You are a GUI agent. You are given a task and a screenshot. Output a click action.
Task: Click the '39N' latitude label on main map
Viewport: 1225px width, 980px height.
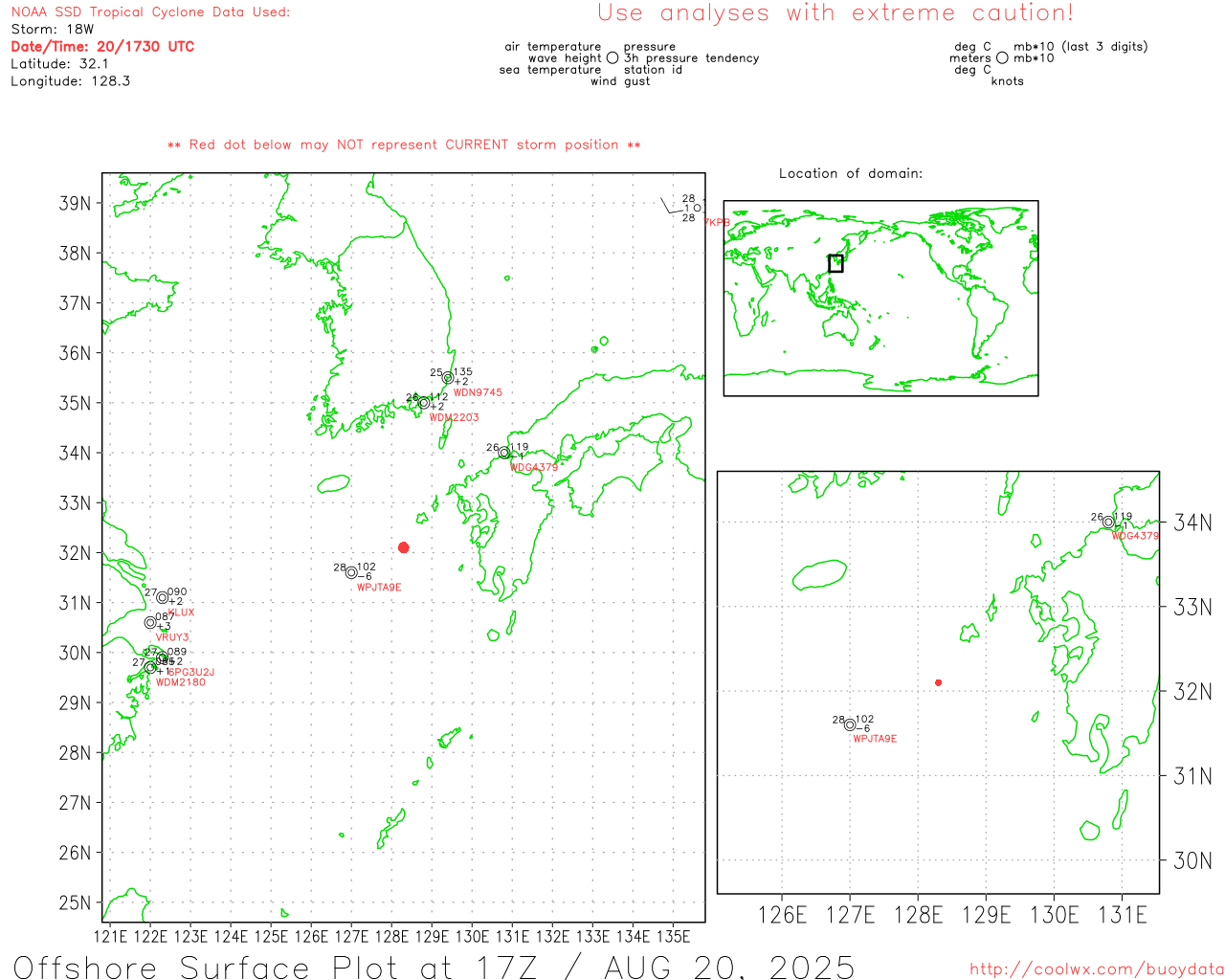(x=75, y=204)
